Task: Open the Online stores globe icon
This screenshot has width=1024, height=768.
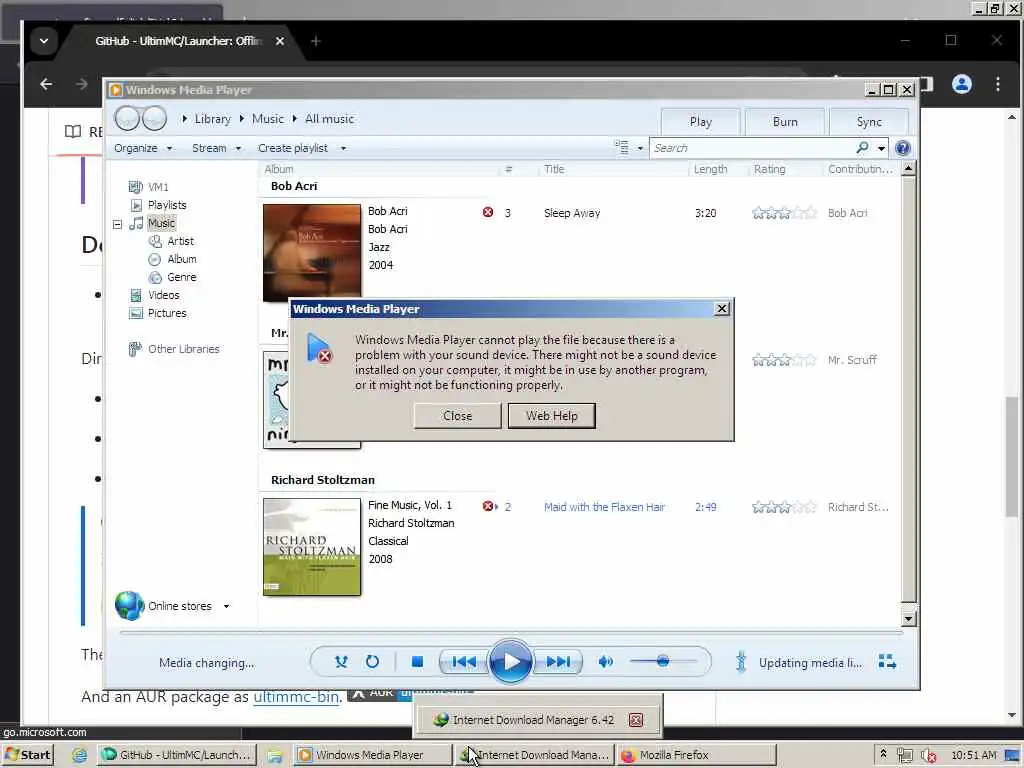Action: (x=129, y=605)
